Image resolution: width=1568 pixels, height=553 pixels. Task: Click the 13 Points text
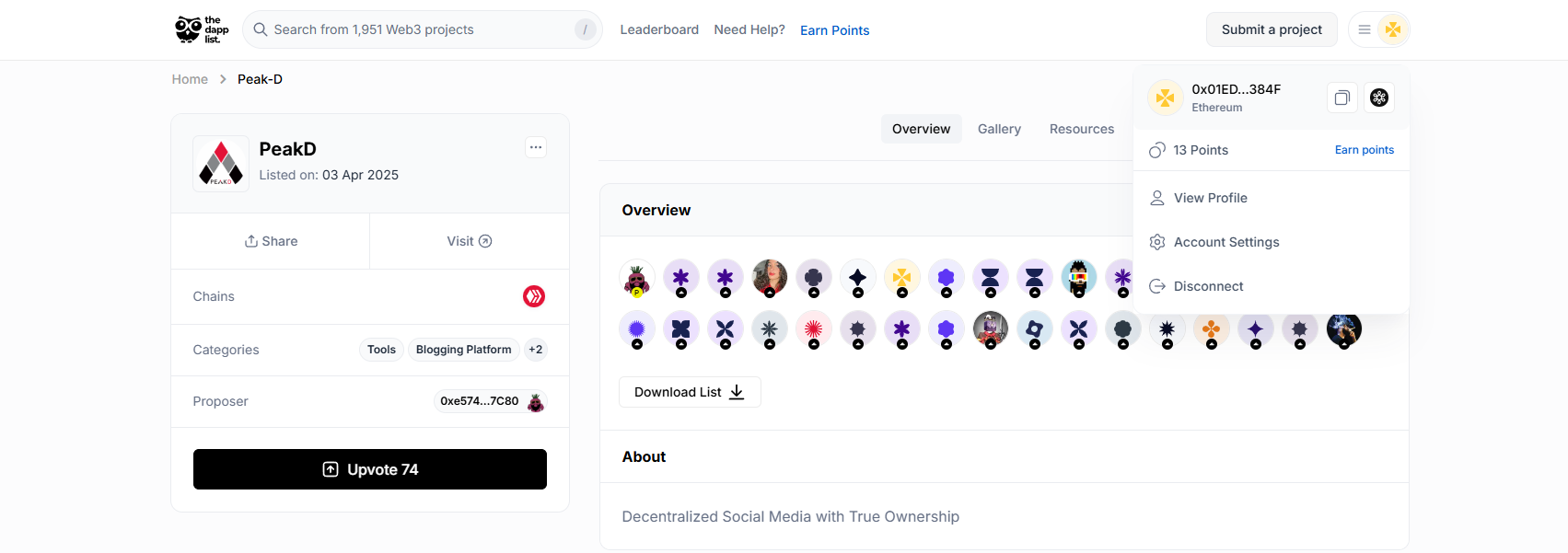coord(1201,150)
